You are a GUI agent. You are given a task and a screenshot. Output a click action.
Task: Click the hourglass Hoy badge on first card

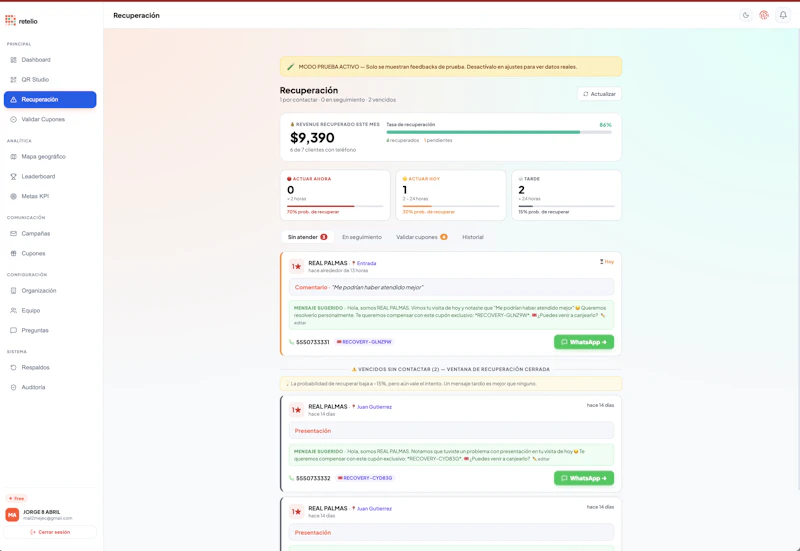(607, 262)
